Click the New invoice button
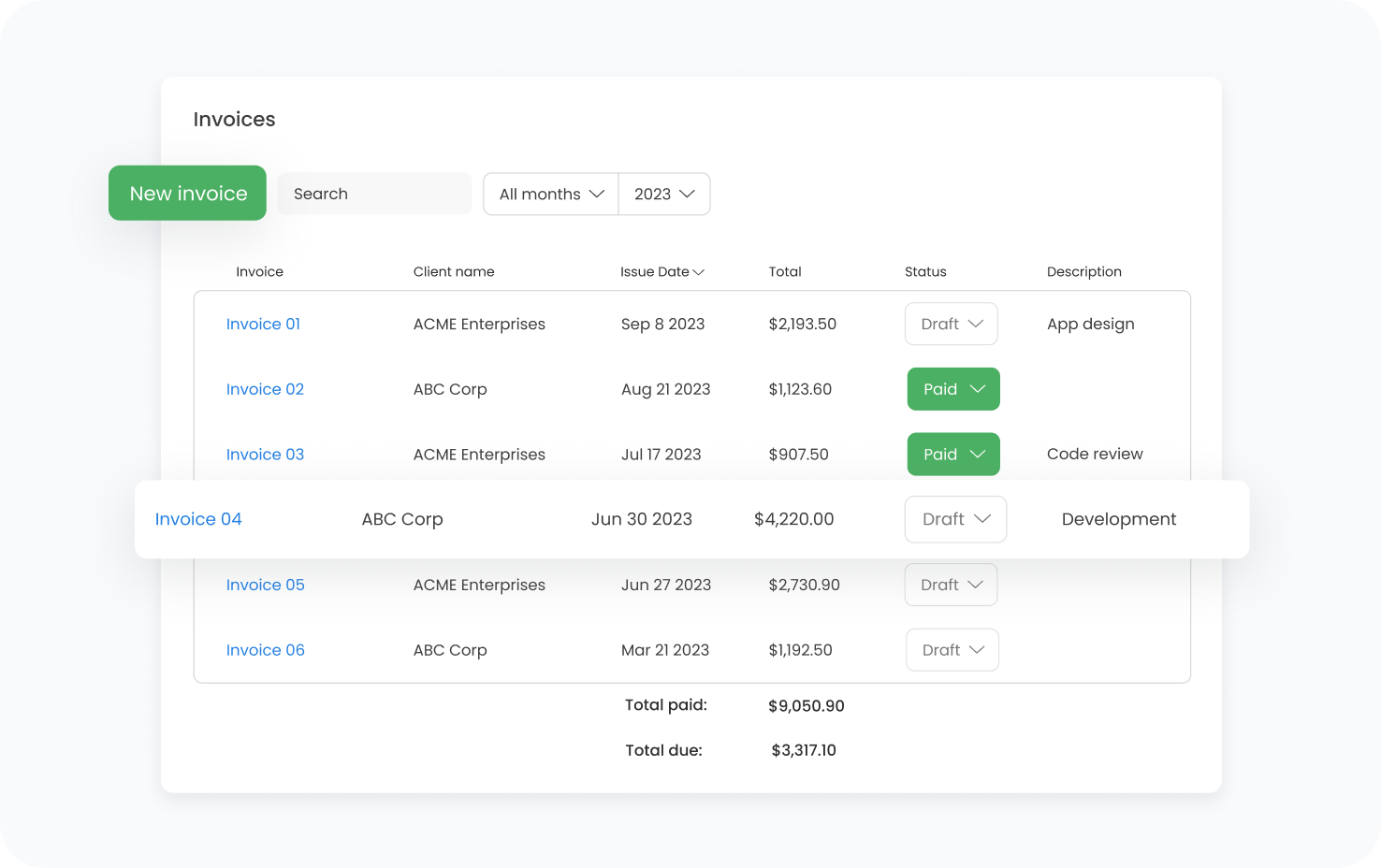The image size is (1381, 868). (187, 194)
